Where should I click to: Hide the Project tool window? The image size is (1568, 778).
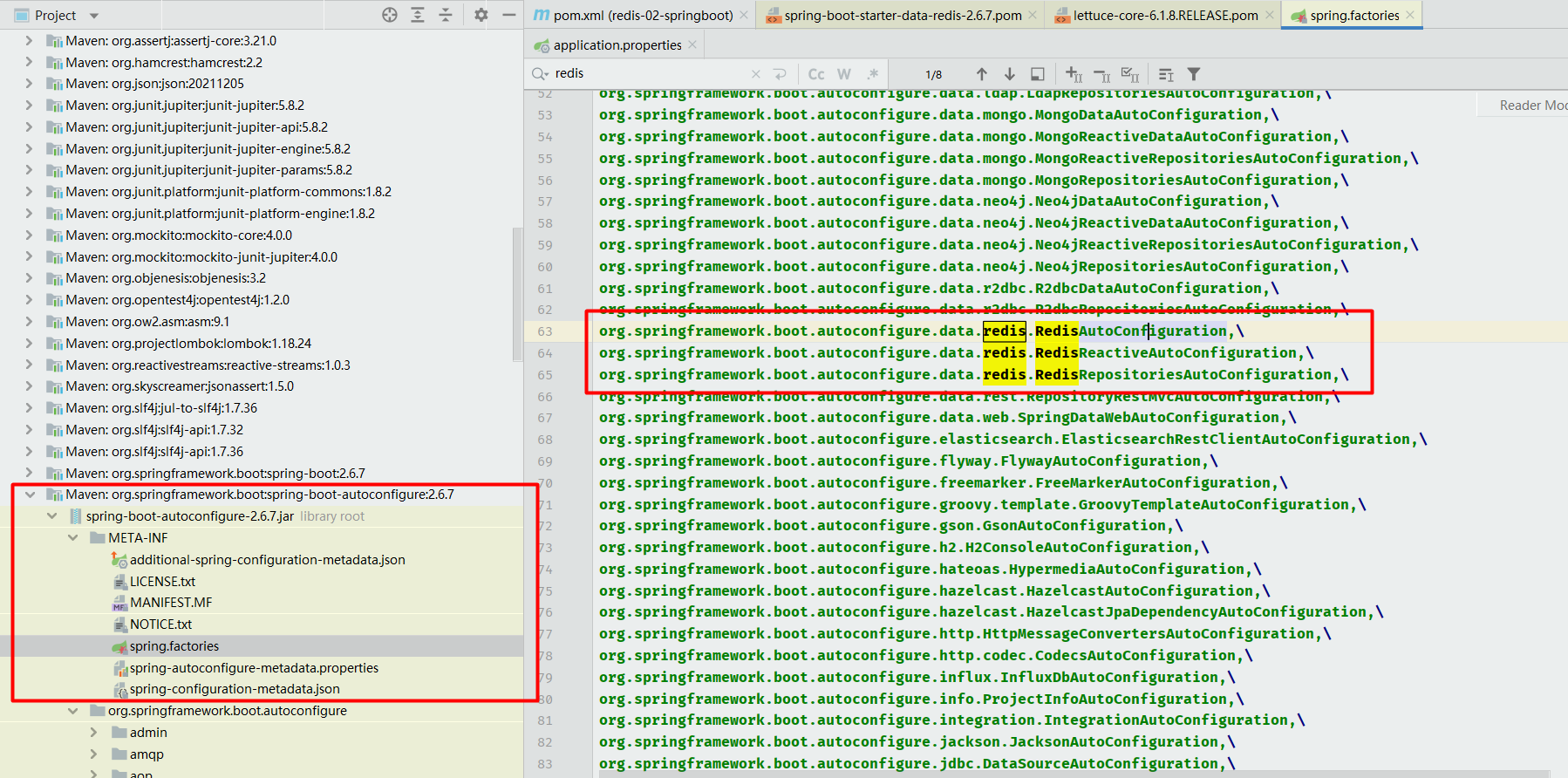pyautogui.click(x=508, y=15)
